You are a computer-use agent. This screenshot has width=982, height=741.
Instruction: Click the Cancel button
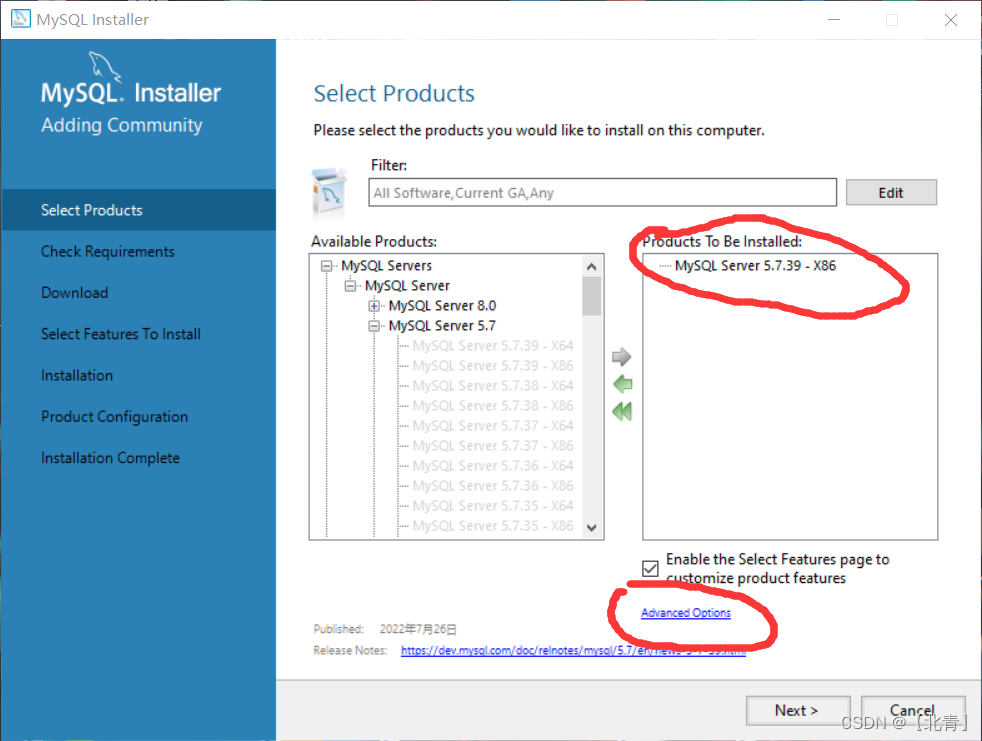click(912, 710)
